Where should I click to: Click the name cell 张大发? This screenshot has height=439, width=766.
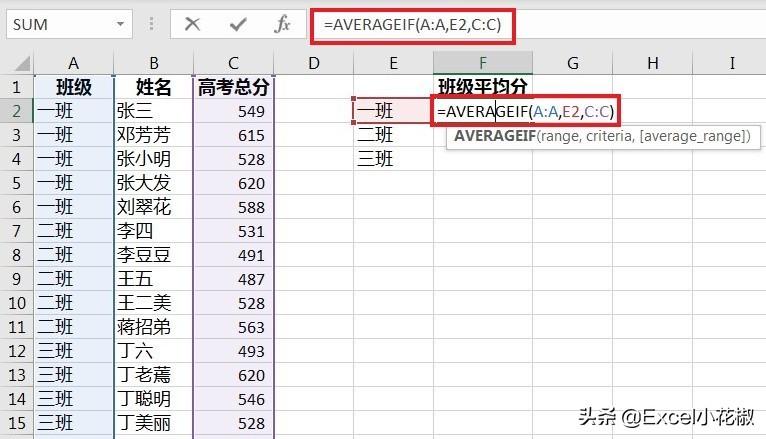click(153, 183)
